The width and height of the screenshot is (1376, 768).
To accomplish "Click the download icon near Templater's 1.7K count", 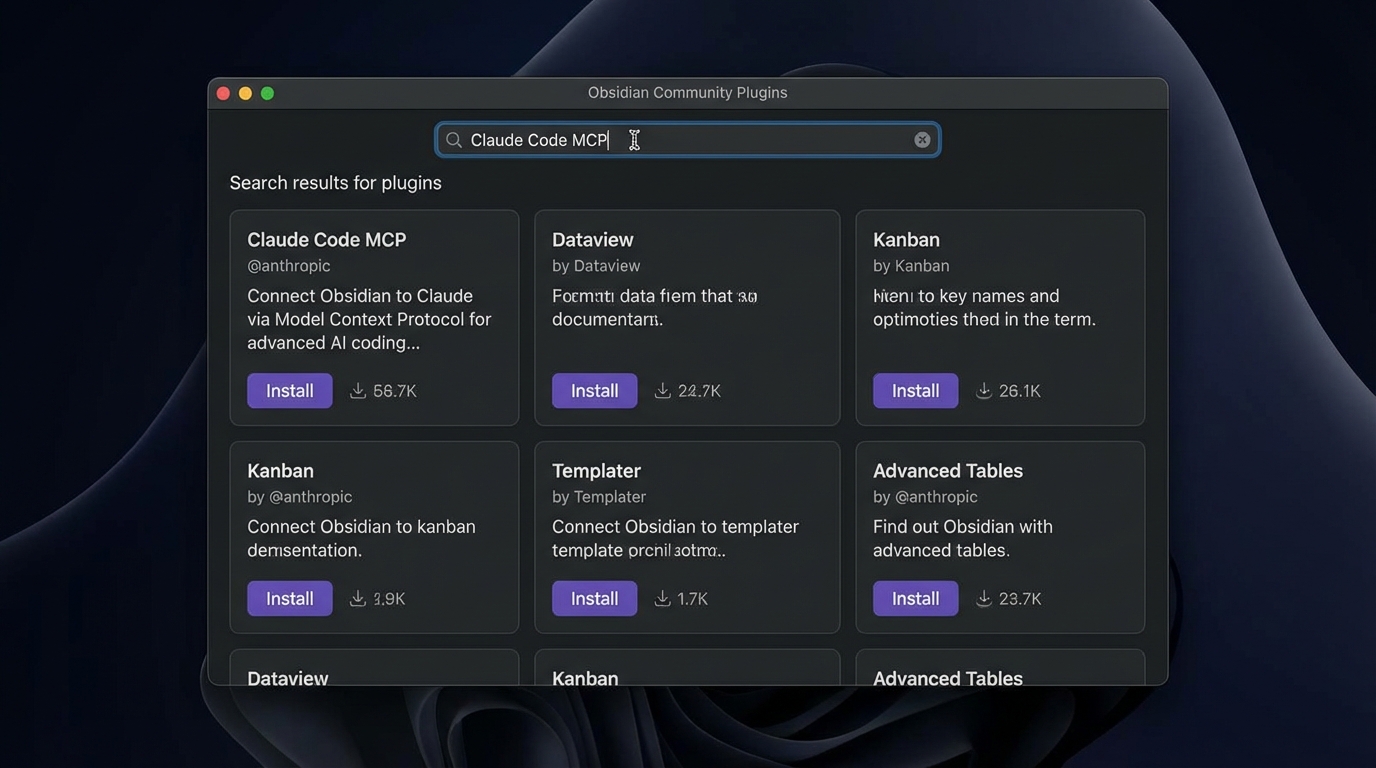I will coord(662,598).
